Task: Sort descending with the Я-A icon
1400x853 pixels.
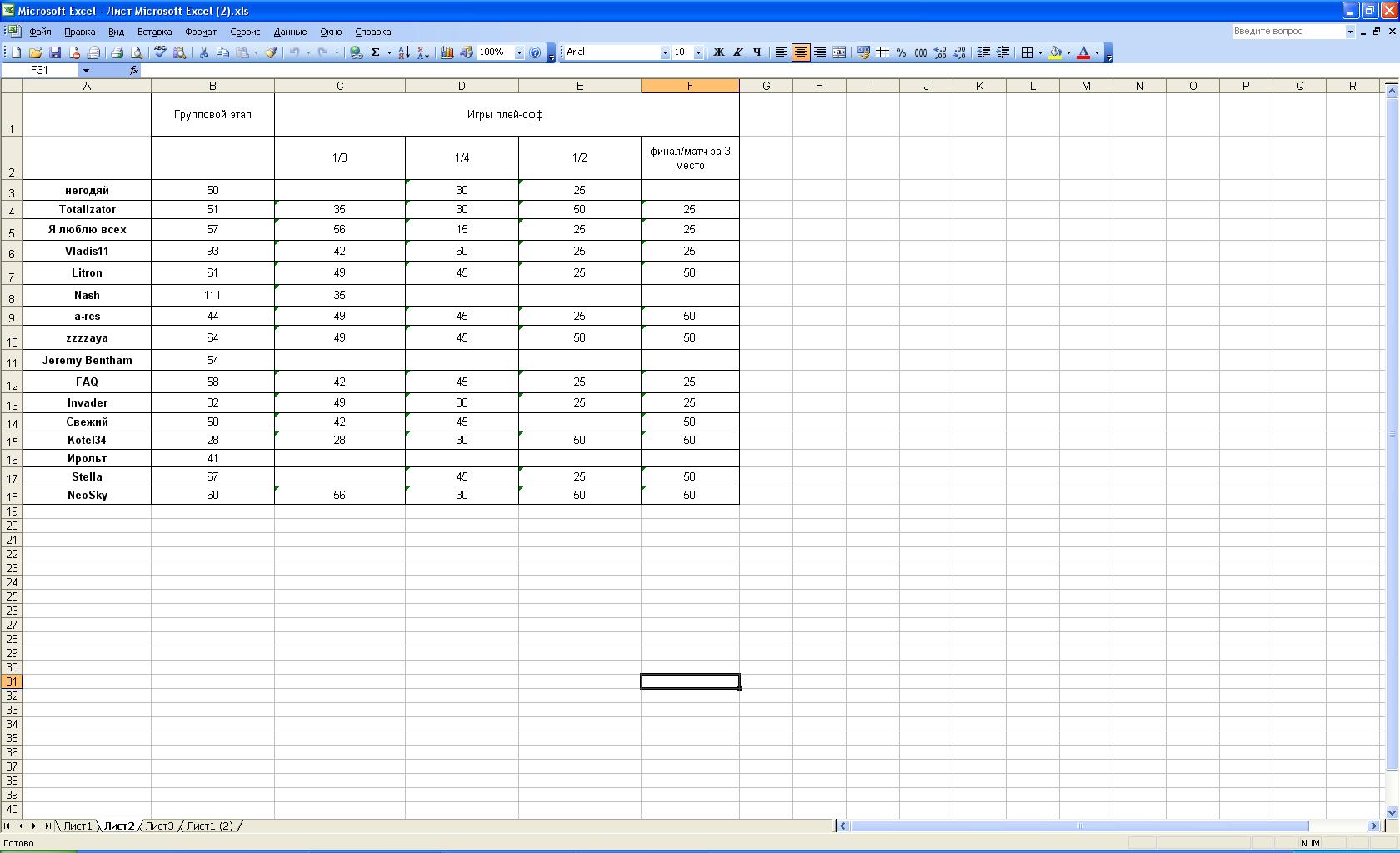Action: [x=423, y=52]
